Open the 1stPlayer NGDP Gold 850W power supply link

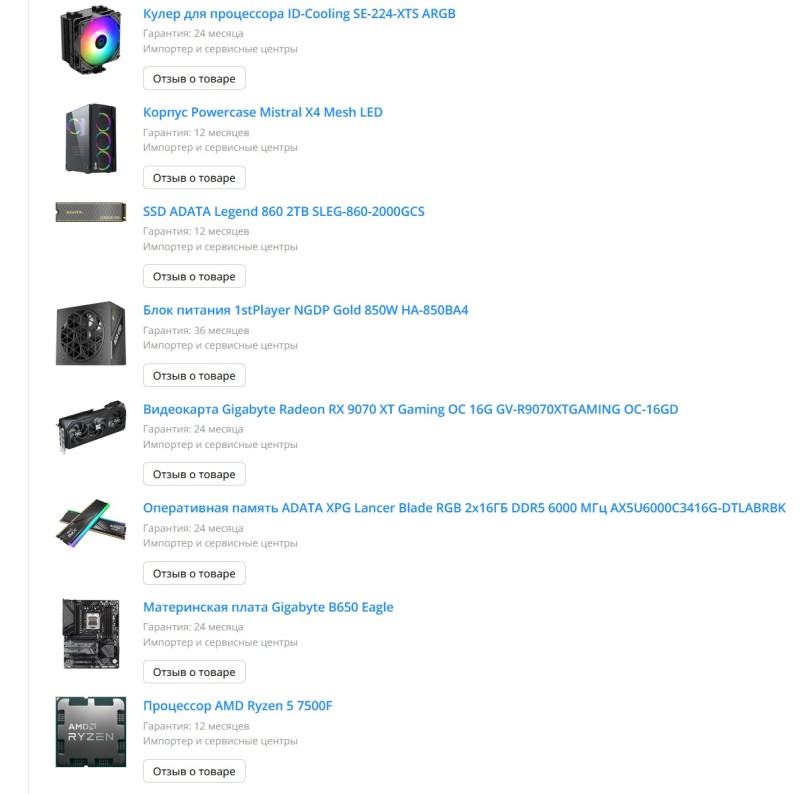306,310
